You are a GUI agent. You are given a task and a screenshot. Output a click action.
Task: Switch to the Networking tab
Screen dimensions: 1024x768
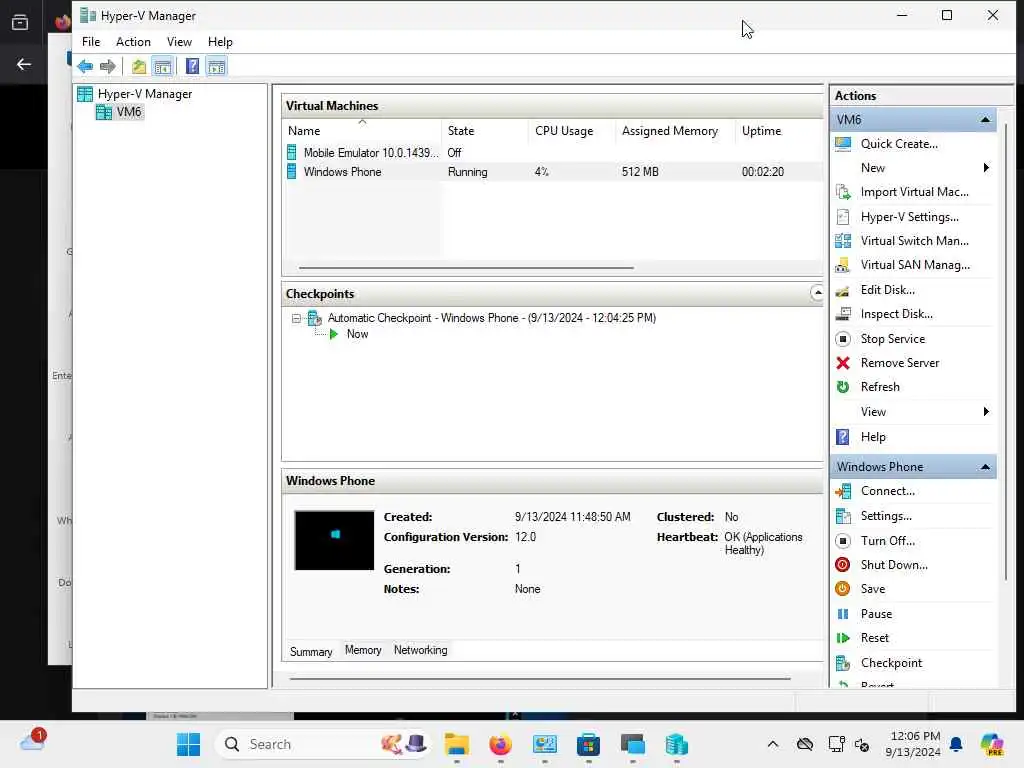tap(421, 650)
